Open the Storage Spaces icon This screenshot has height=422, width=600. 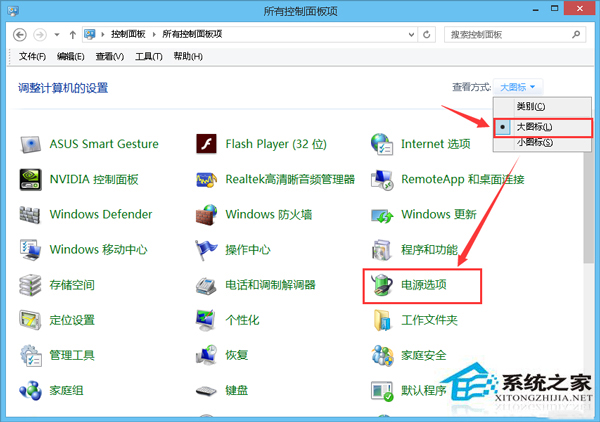[x=30, y=285]
